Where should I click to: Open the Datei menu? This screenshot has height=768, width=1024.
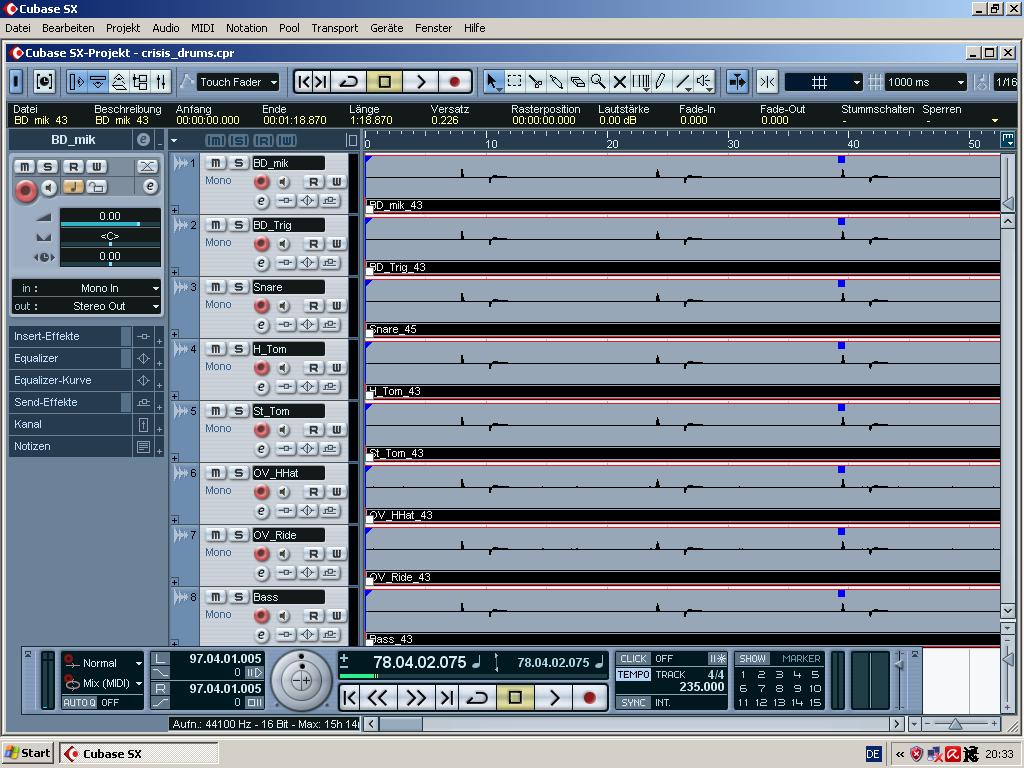coord(18,28)
